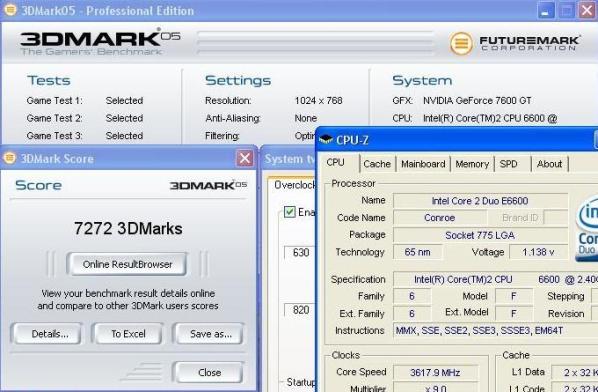Click the 7272 3DMarks score text
Viewport: 598px width, 392px height.
[128, 228]
